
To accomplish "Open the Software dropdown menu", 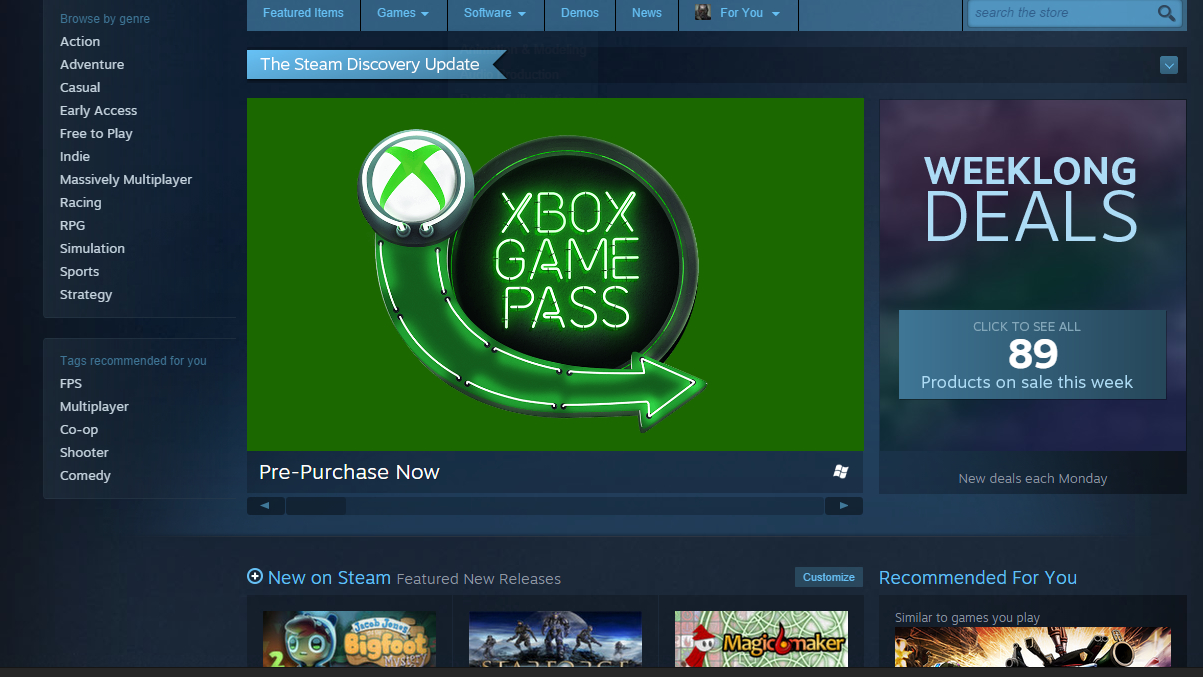I will [495, 13].
